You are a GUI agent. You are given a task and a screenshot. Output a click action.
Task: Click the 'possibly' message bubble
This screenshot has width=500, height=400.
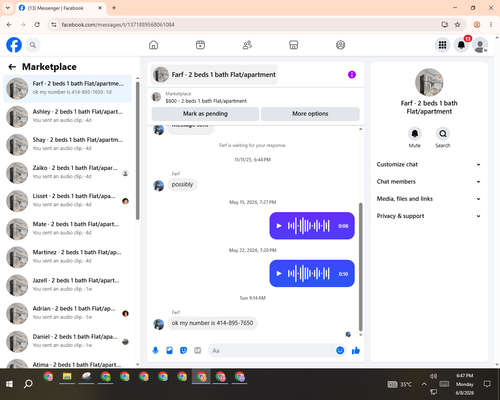click(x=182, y=185)
